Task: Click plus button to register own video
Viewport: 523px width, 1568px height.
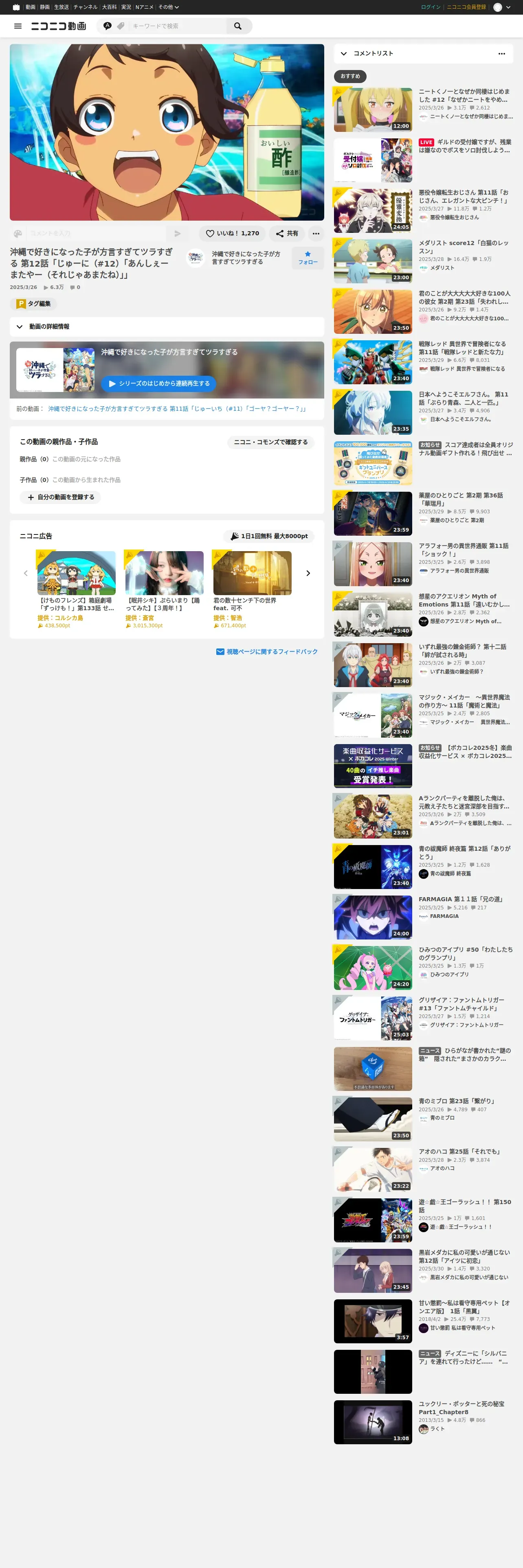Action: coord(60,497)
